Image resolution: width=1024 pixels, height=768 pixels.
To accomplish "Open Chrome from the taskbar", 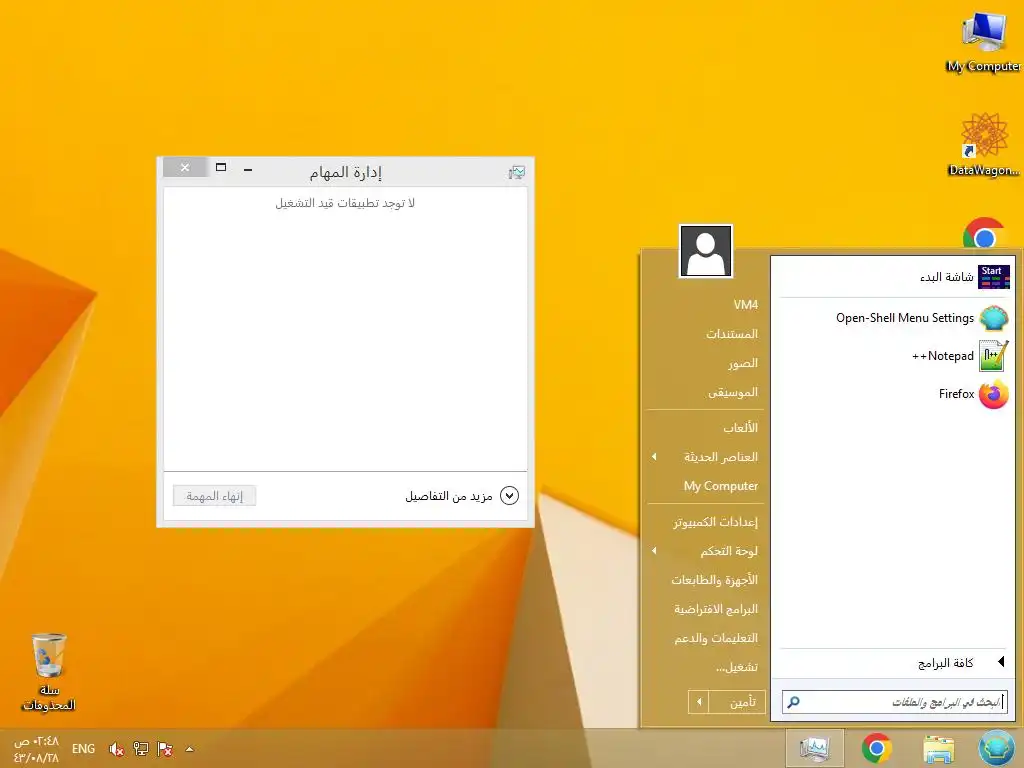I will 877,748.
